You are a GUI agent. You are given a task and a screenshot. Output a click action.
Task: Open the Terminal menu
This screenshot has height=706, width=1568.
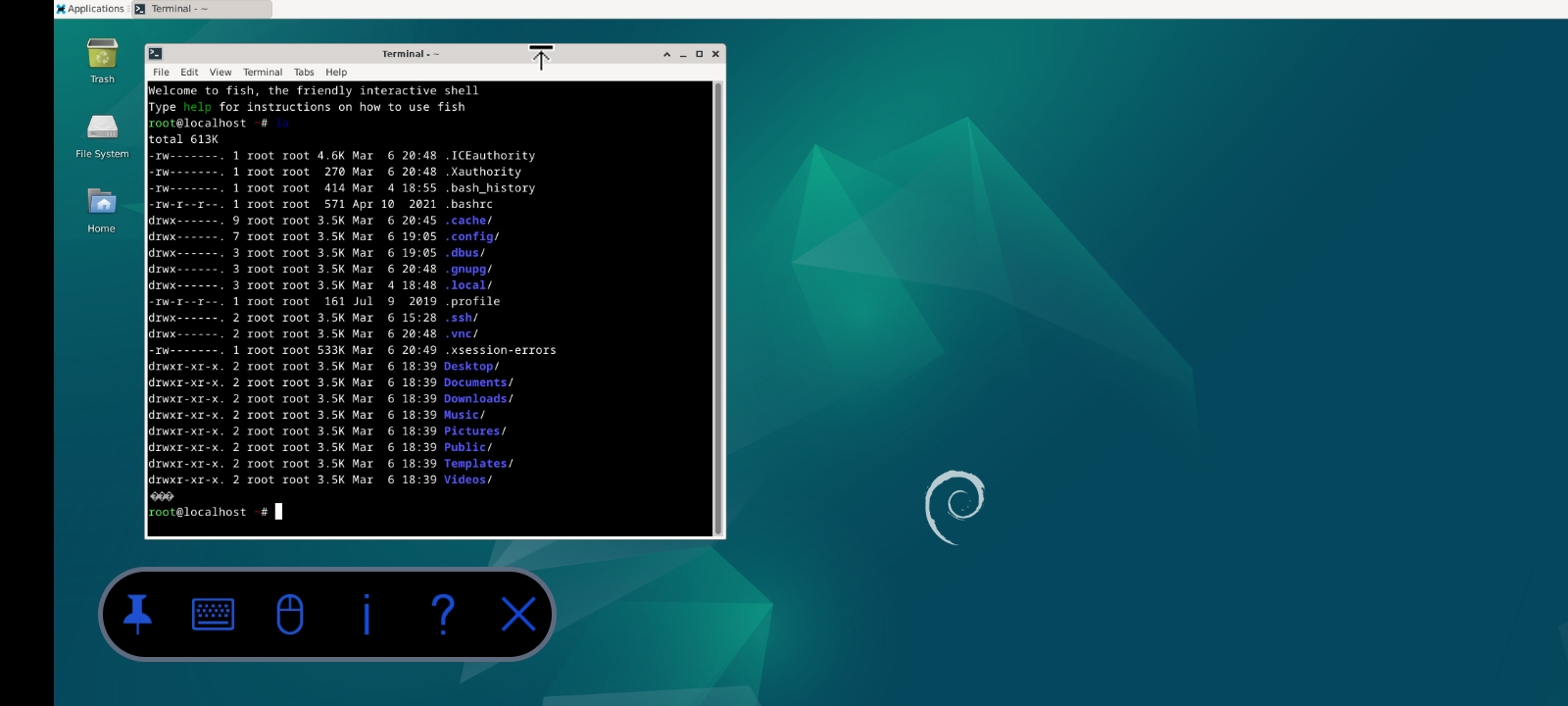[x=263, y=73]
